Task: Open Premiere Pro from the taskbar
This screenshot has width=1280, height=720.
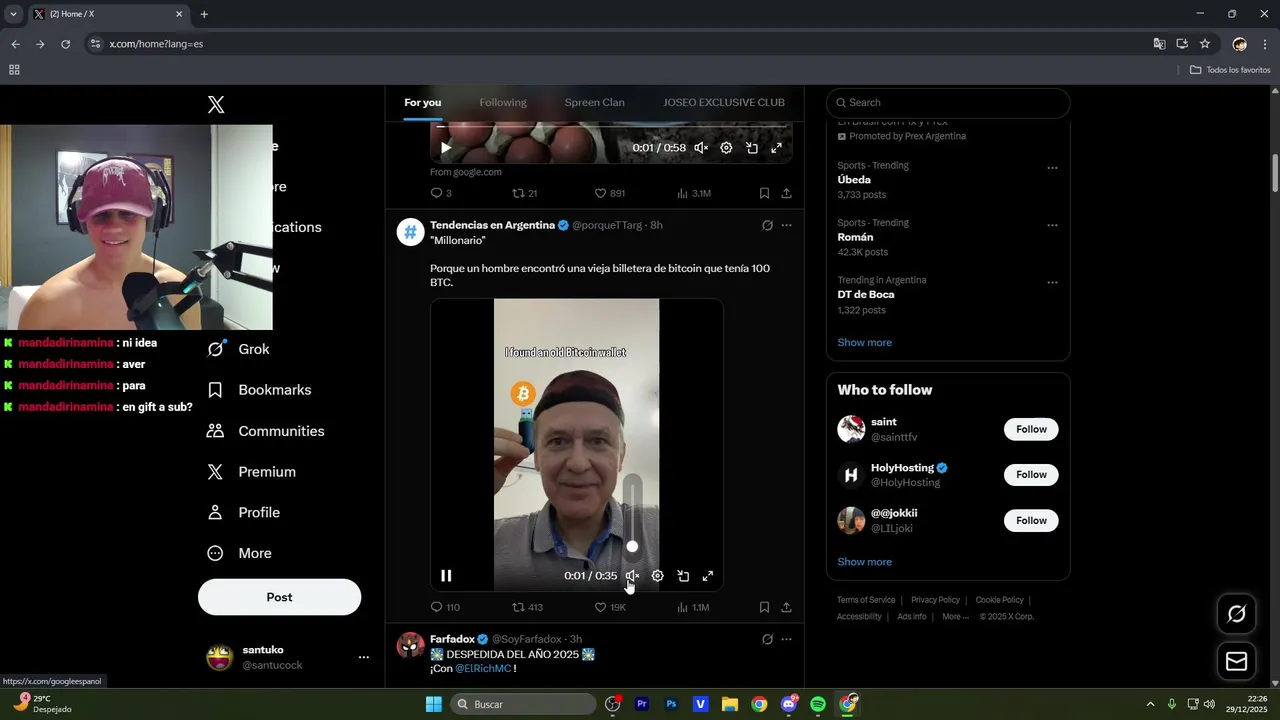Action: click(642, 704)
